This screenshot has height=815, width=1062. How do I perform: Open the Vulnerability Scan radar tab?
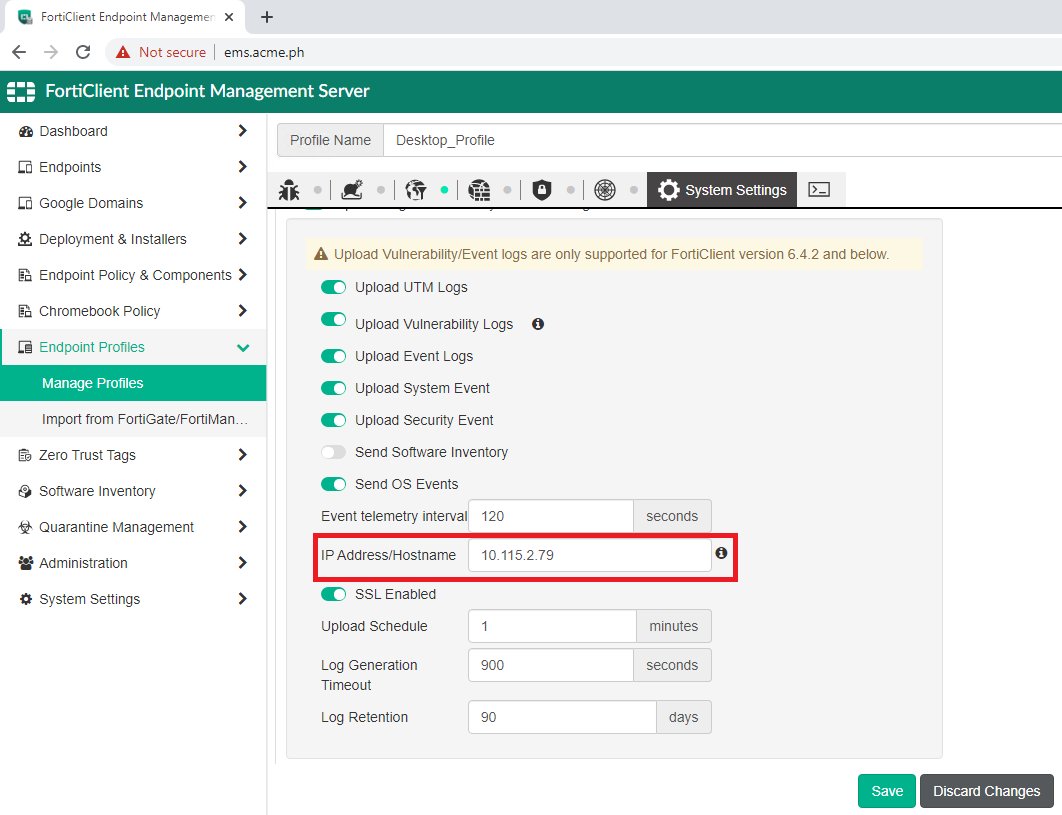605,190
